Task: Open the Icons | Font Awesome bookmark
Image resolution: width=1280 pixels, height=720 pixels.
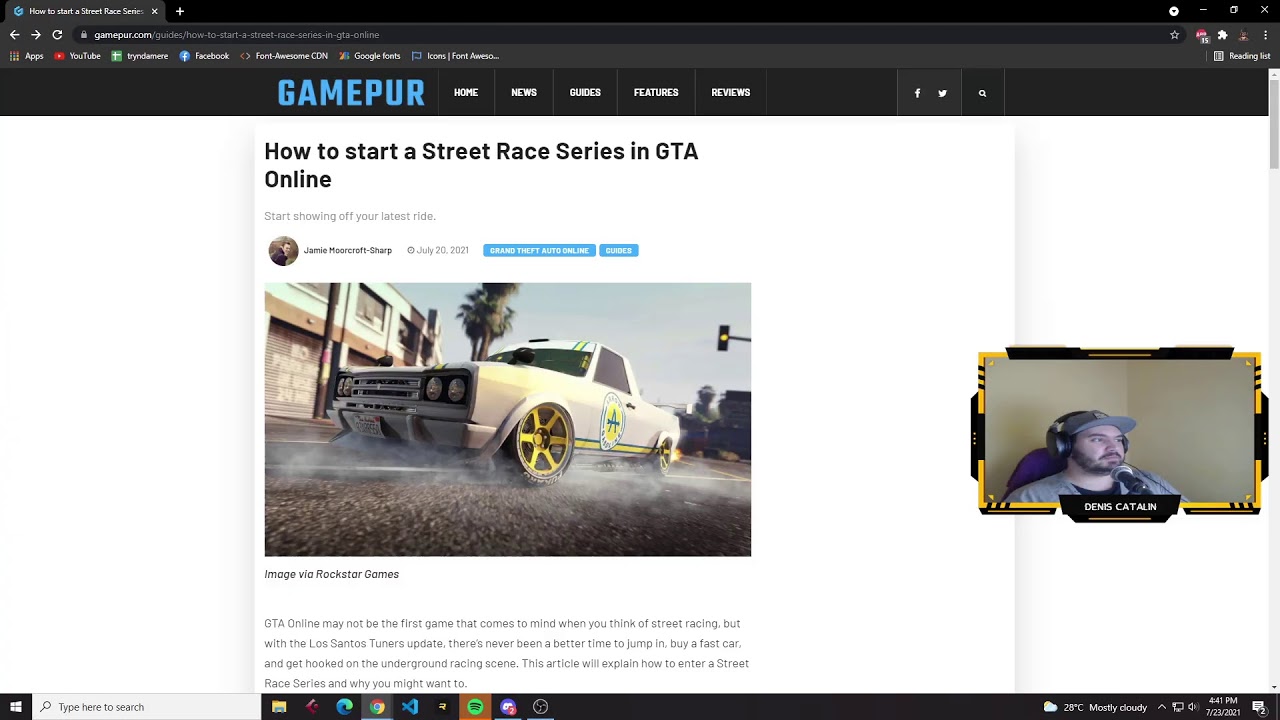Action: [455, 56]
